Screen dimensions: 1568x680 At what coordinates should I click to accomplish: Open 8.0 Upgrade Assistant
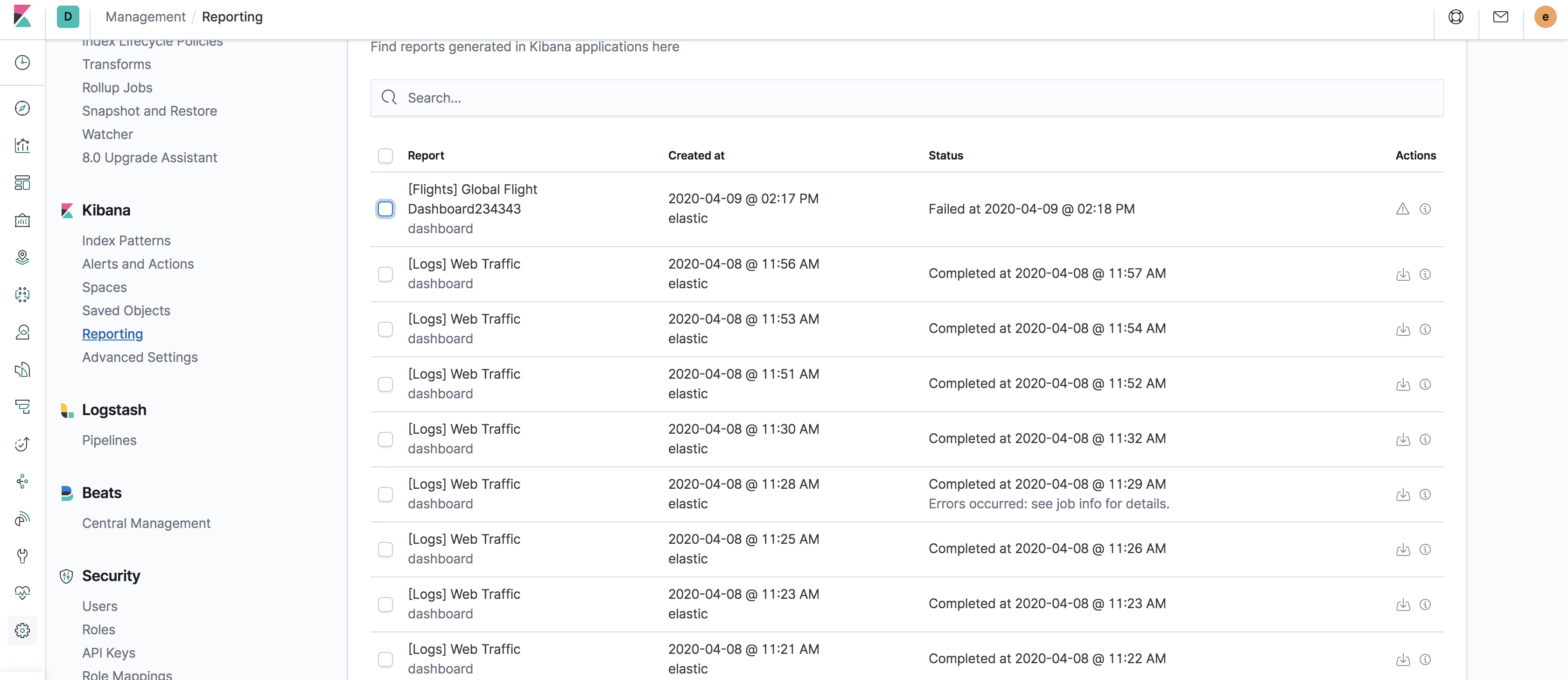(150, 158)
